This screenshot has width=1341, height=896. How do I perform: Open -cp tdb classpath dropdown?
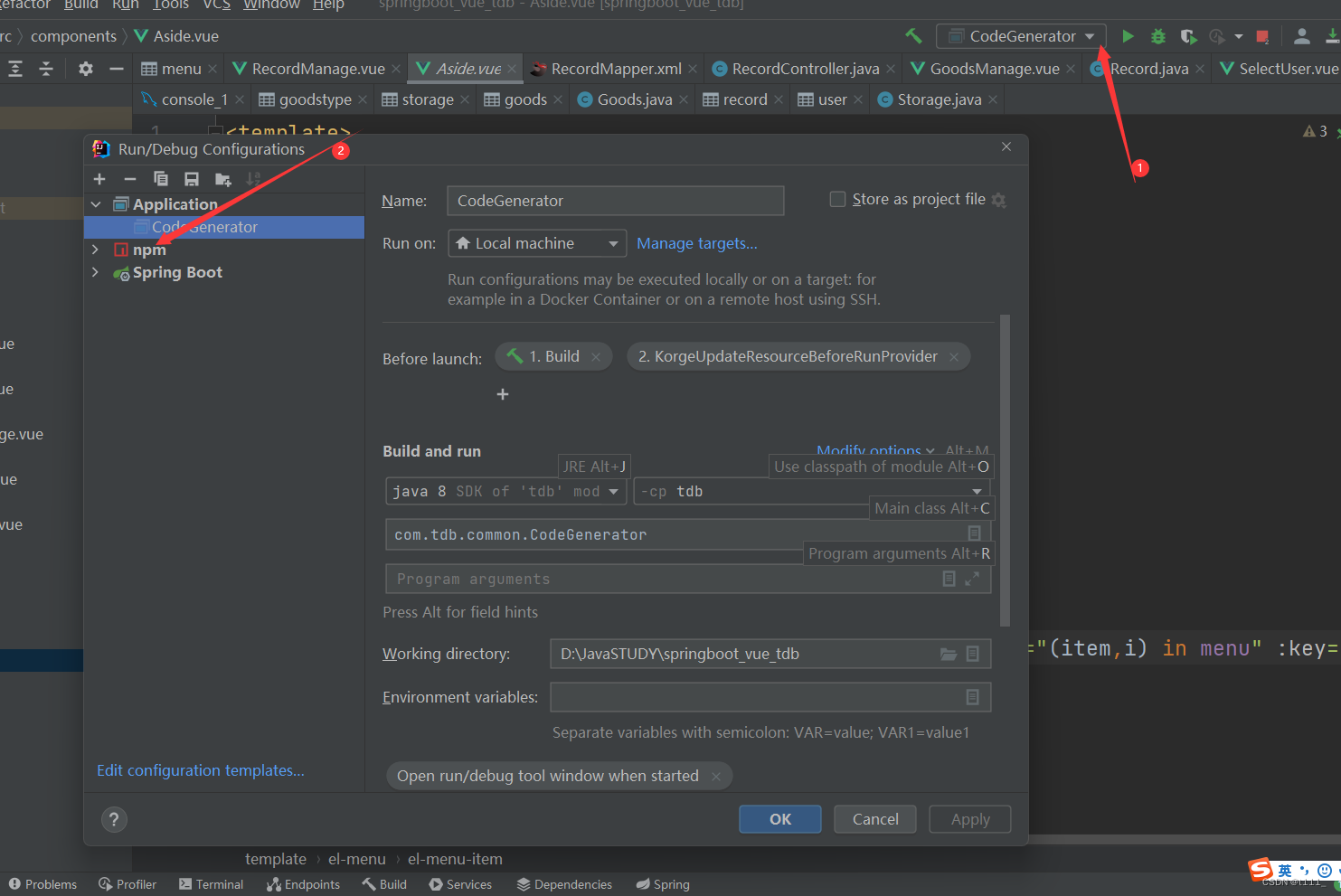812,491
